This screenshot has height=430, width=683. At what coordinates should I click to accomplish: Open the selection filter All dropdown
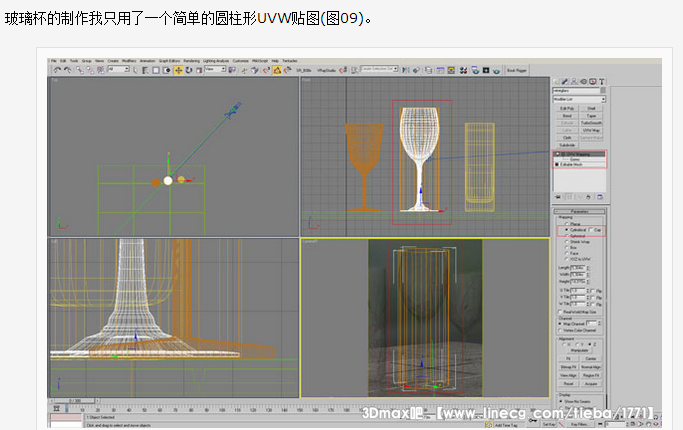click(118, 69)
